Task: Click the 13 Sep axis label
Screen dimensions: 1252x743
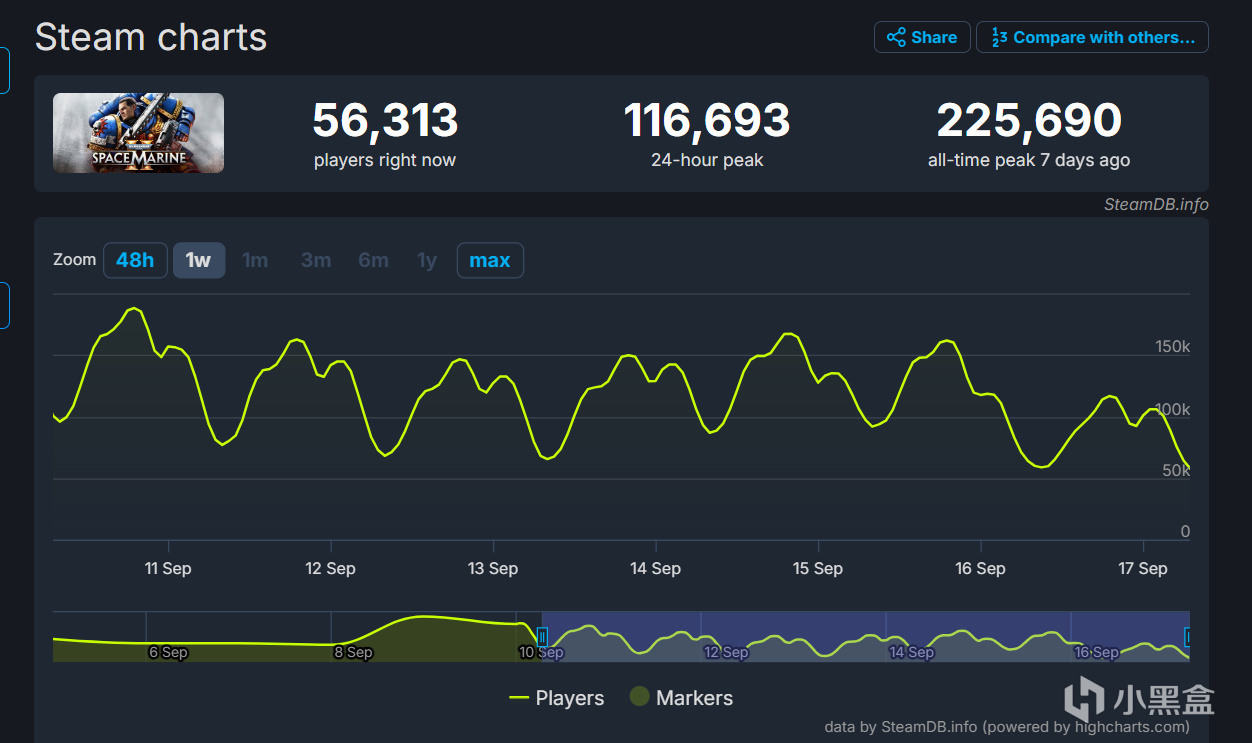Action: (x=493, y=568)
